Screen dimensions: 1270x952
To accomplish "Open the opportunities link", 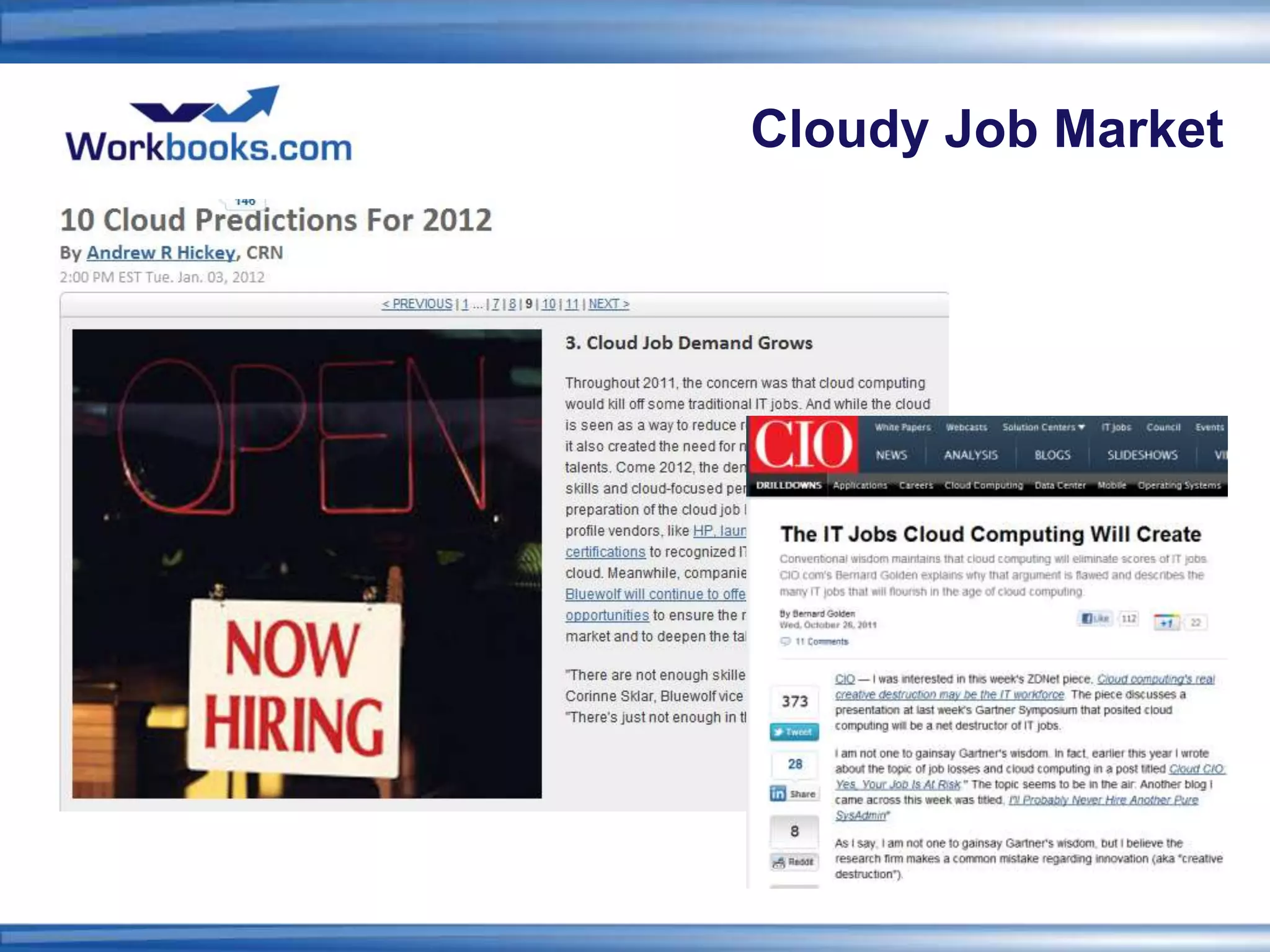I will coord(607,615).
